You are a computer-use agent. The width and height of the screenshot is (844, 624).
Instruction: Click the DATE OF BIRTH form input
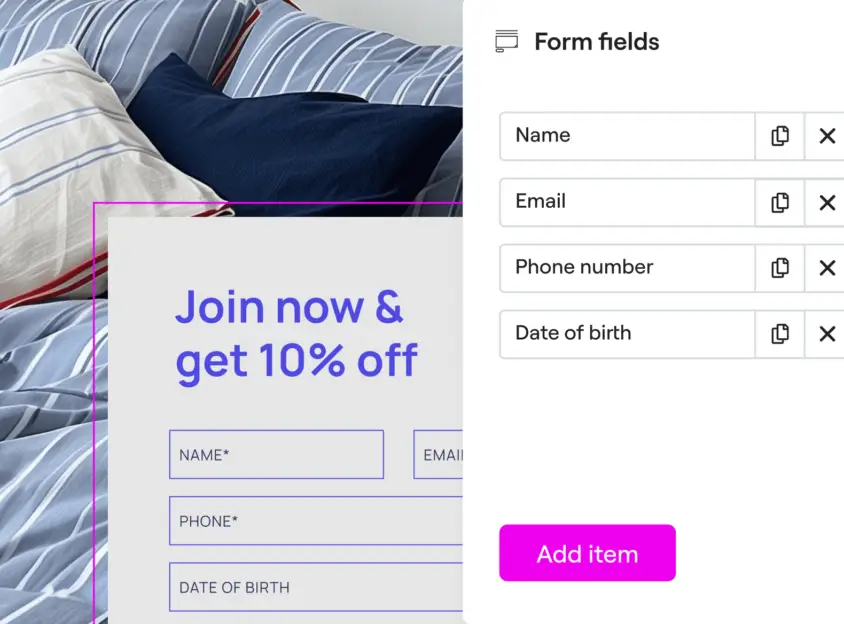coord(315,587)
